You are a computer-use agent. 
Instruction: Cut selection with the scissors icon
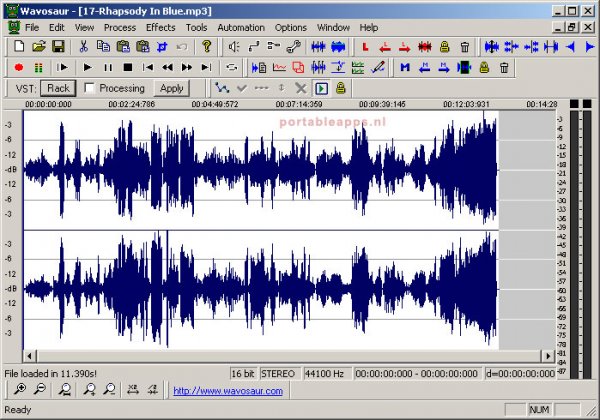(84, 47)
